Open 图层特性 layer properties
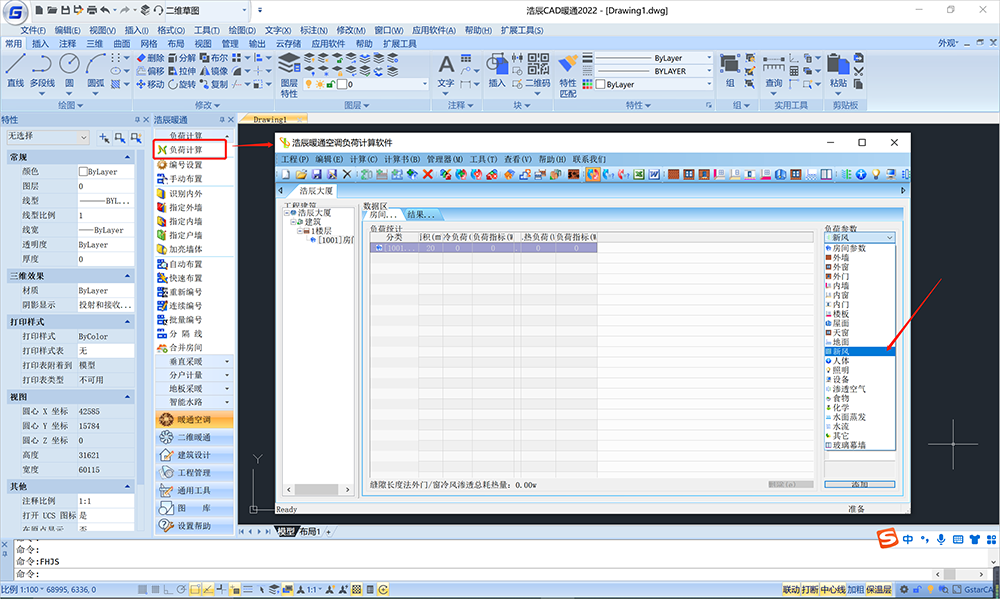This screenshot has width=1000, height=599. pyautogui.click(x=289, y=75)
